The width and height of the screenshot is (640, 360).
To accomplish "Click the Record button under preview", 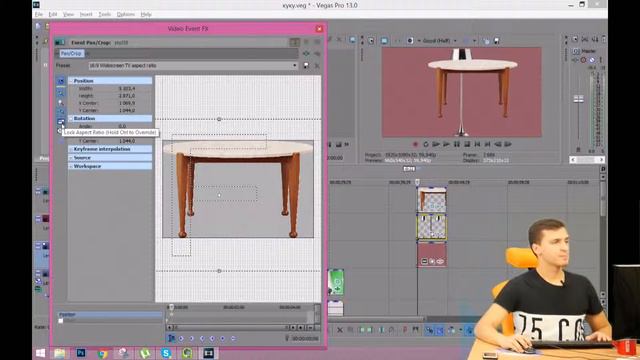I will point(416,144).
